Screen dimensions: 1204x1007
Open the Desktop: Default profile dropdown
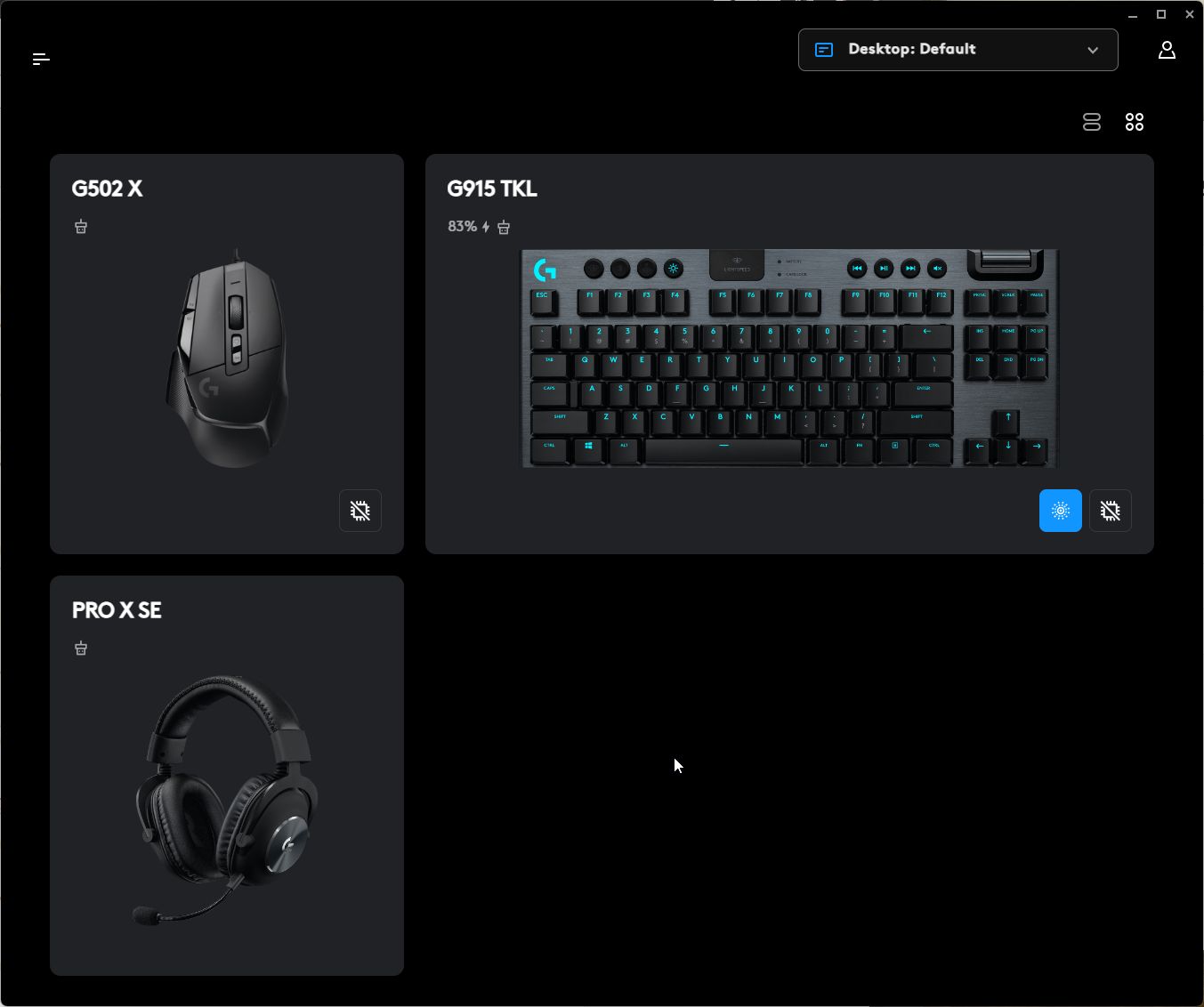(958, 50)
